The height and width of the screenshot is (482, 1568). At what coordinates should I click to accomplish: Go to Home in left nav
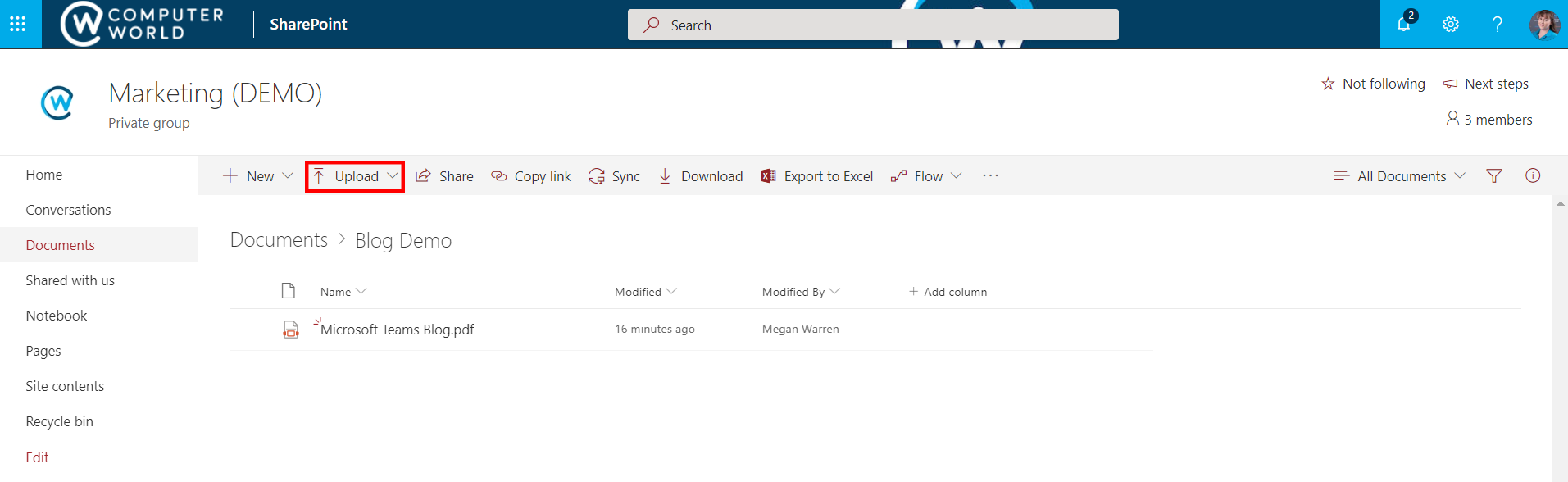44,175
